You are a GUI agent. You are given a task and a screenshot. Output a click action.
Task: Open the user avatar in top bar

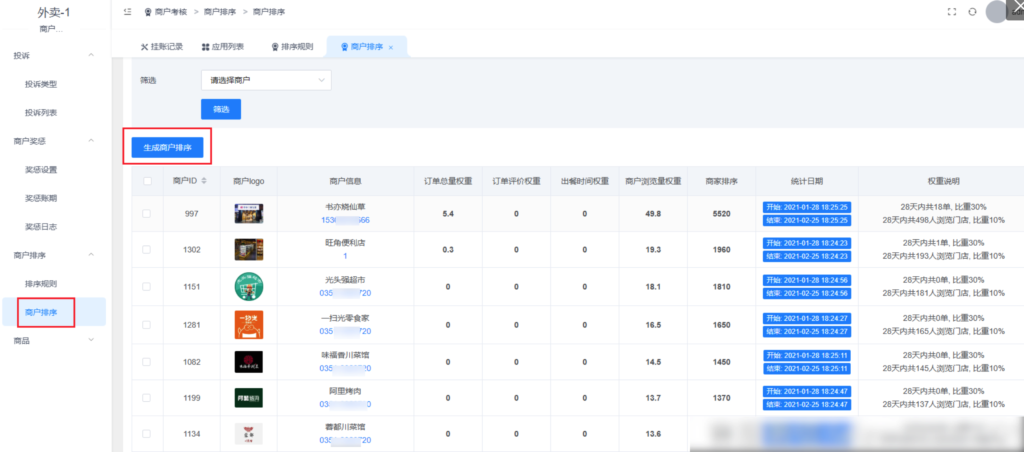click(996, 12)
